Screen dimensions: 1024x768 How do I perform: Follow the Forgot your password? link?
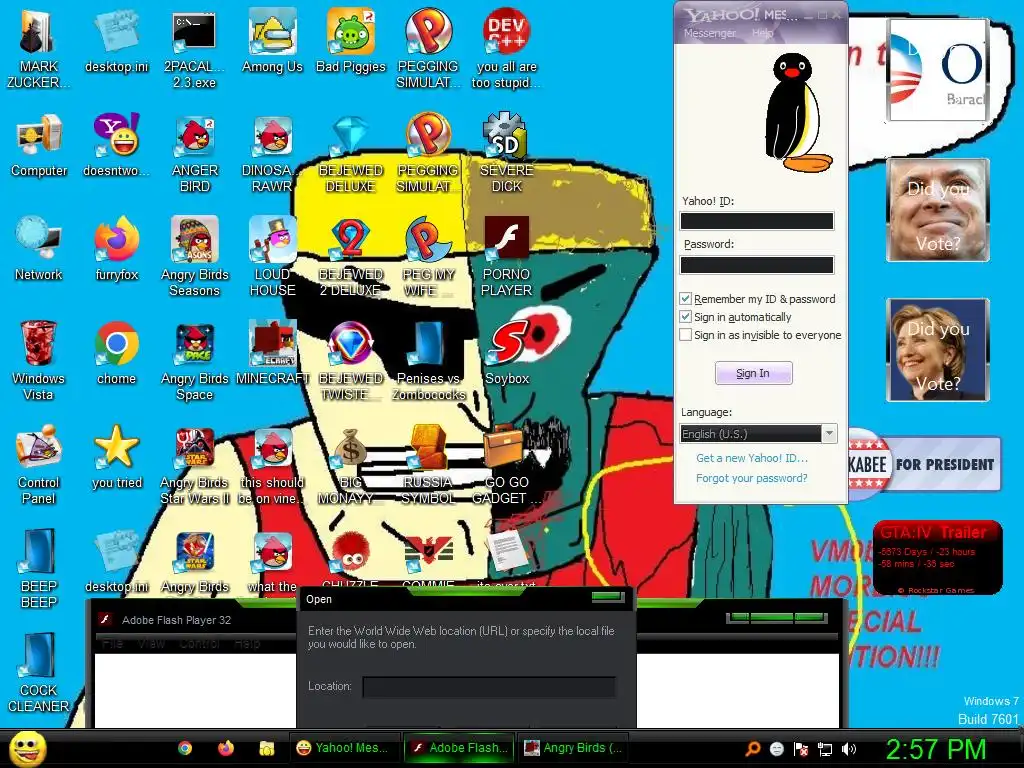[x=752, y=478]
